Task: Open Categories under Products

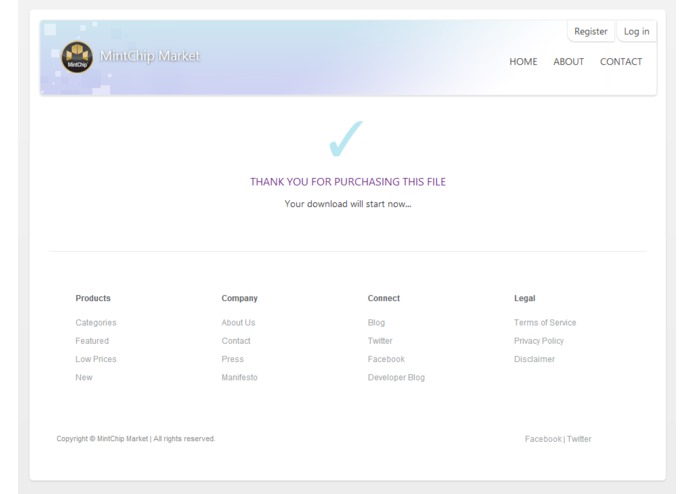Action: (x=96, y=323)
